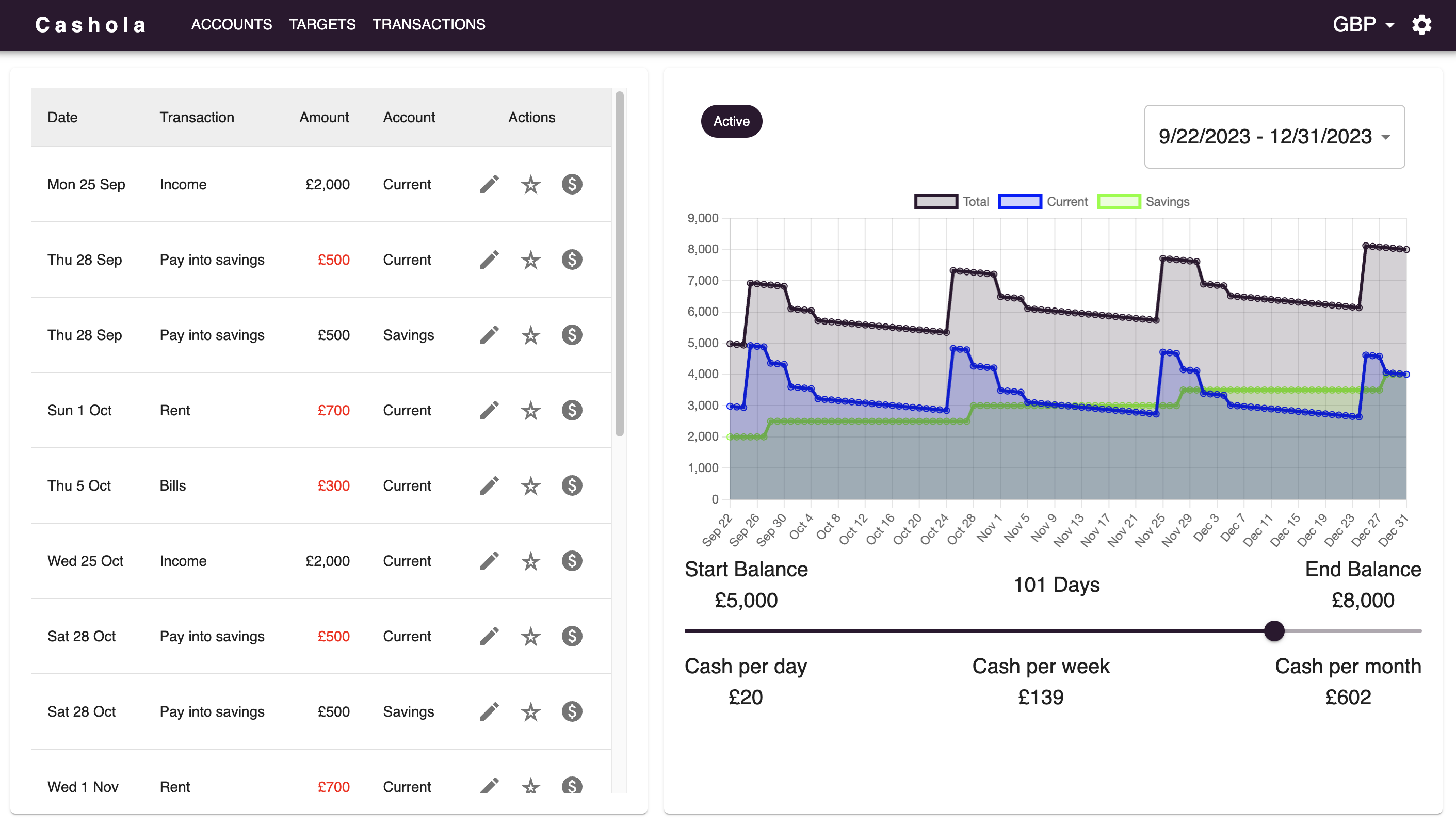Image resolution: width=1456 pixels, height=826 pixels.
Task: Click dollar icon on Sun 1 Oct Rent
Action: 572,410
